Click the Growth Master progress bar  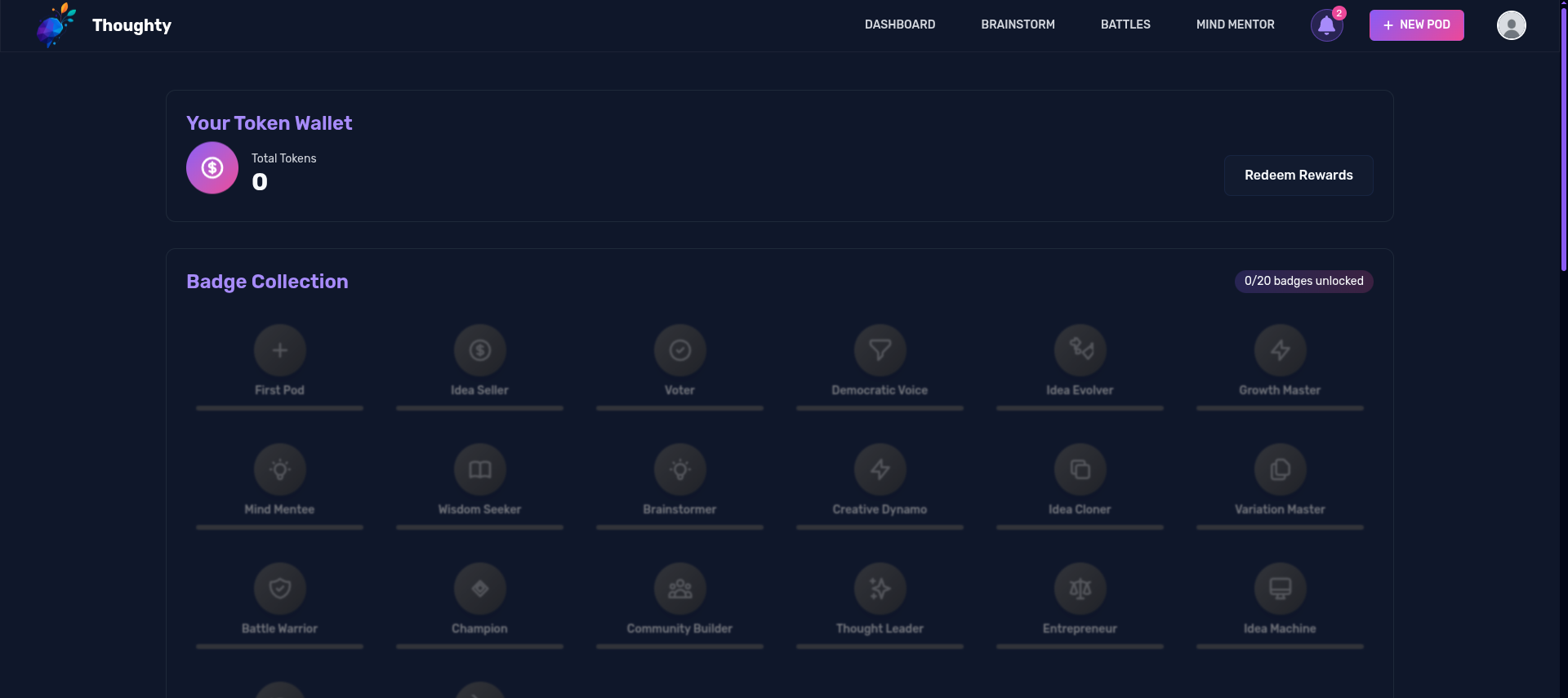(1281, 408)
